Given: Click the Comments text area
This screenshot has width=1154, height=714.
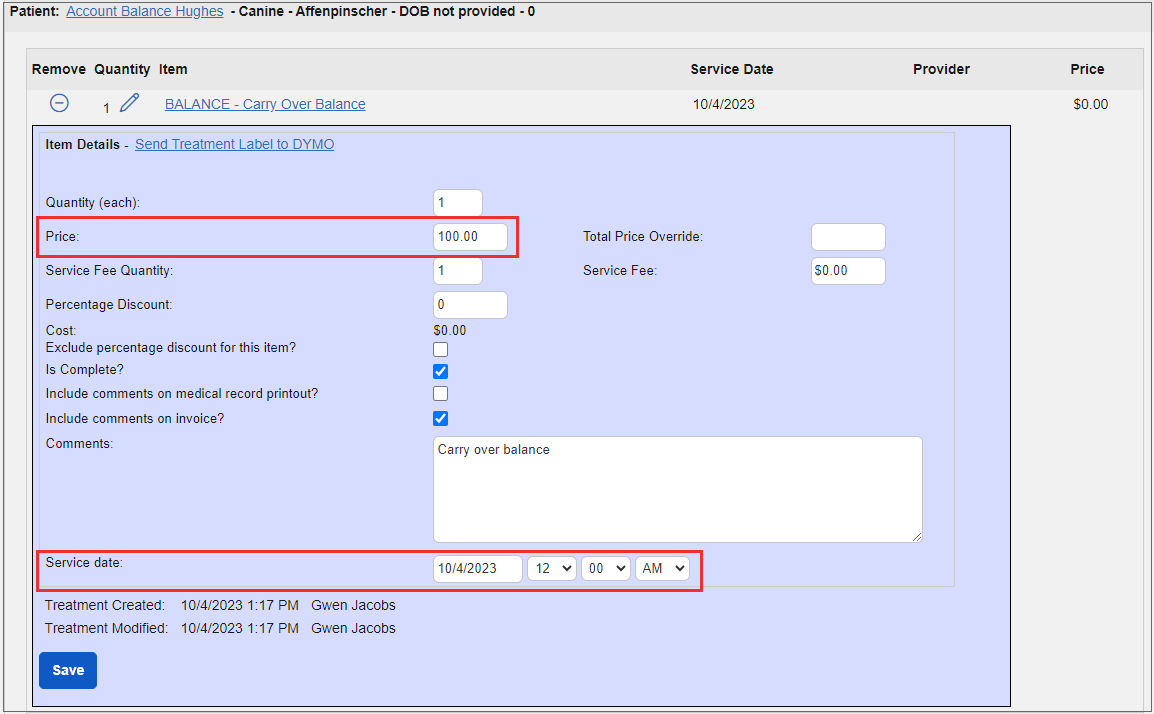Looking at the screenshot, I should (678, 489).
